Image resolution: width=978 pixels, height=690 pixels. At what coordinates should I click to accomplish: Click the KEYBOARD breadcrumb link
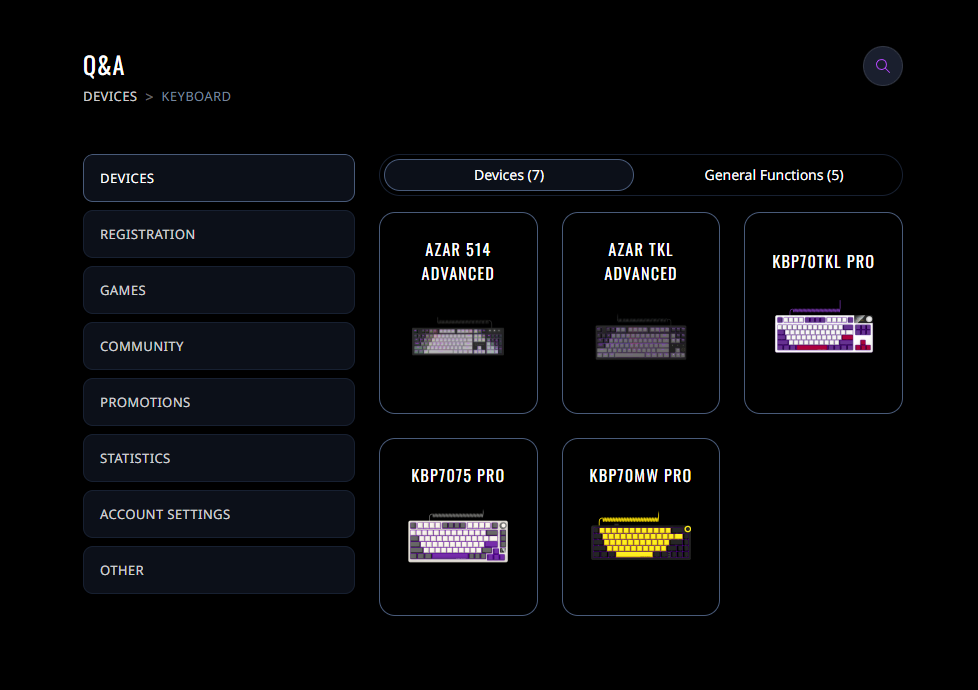coord(196,97)
